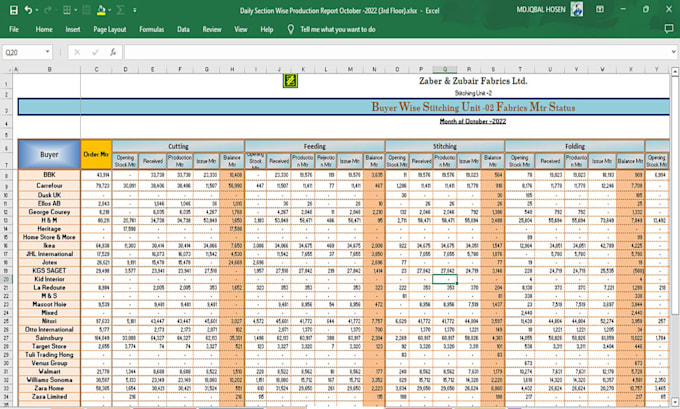Viewport: 680px width, 409px height.
Task: Click the Enter checkmark in formula bar
Action: [x=95, y=52]
